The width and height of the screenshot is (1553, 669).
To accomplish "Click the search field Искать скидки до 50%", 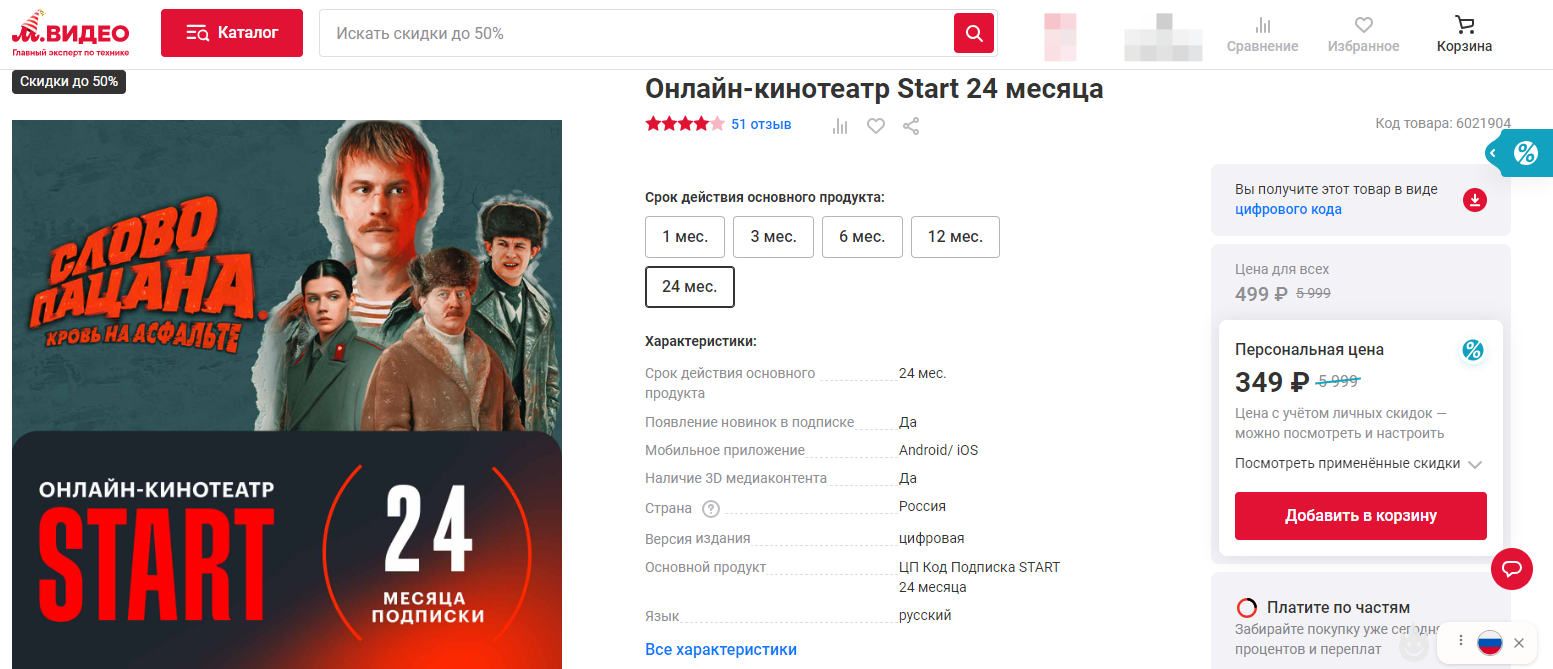I will [x=636, y=33].
